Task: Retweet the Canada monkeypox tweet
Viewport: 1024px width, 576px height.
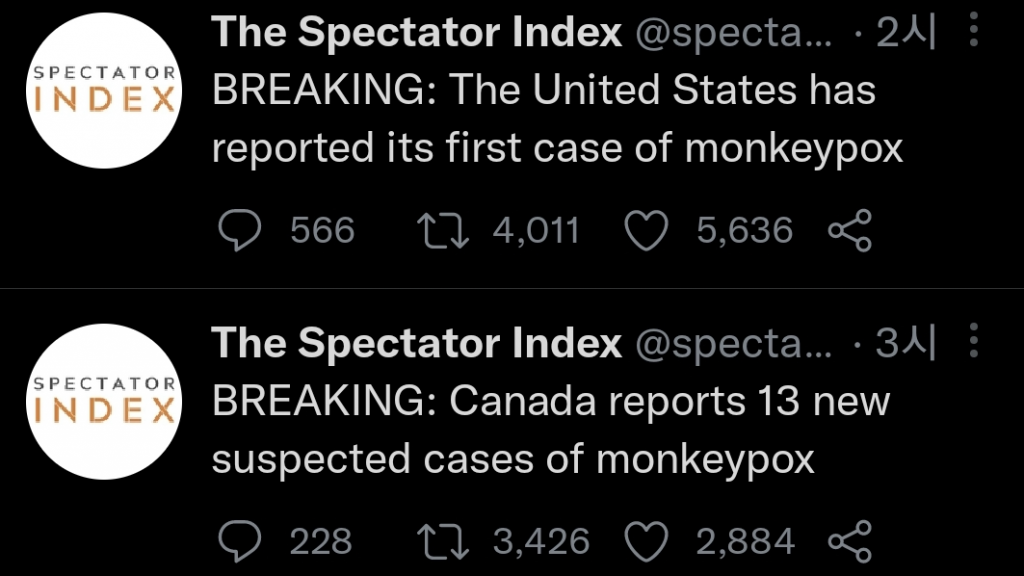Action: coord(446,542)
